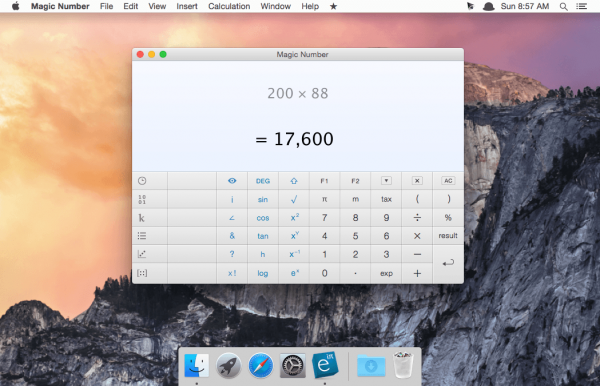Open System Preferences in the Dock
Image resolution: width=600 pixels, height=386 pixels.
coord(293,365)
